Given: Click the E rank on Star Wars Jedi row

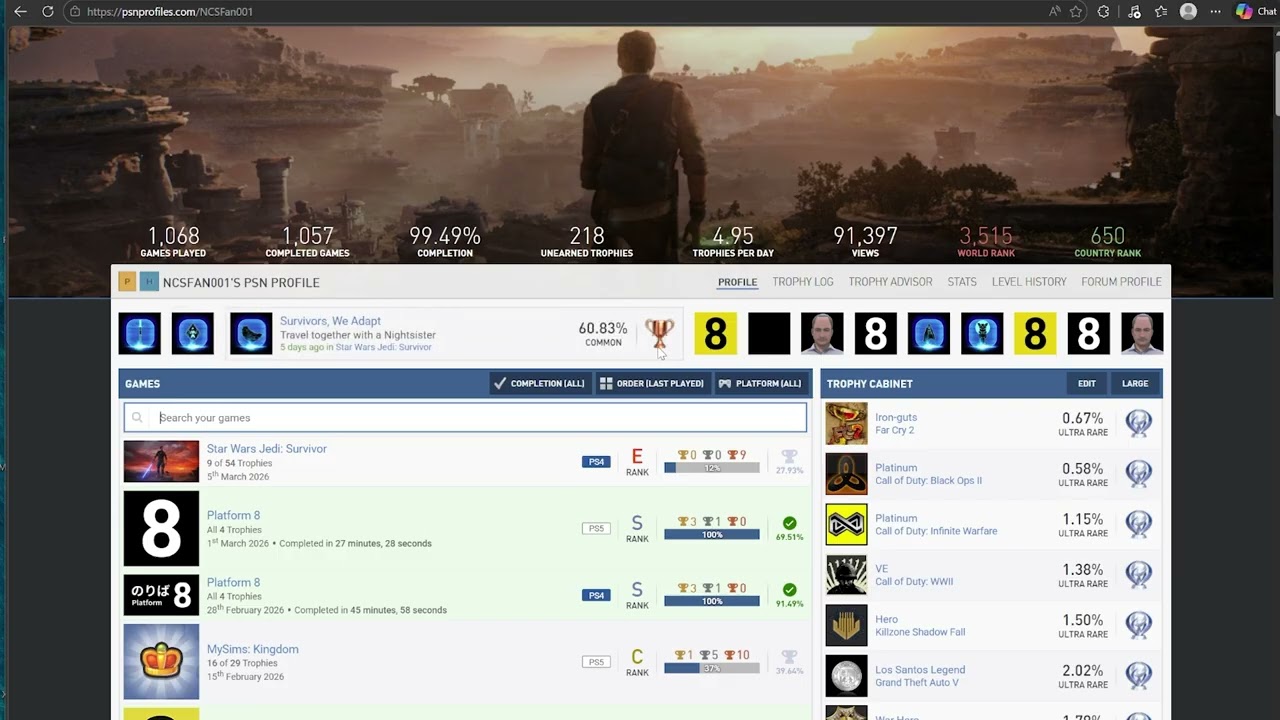Looking at the screenshot, I should click(x=637, y=457).
